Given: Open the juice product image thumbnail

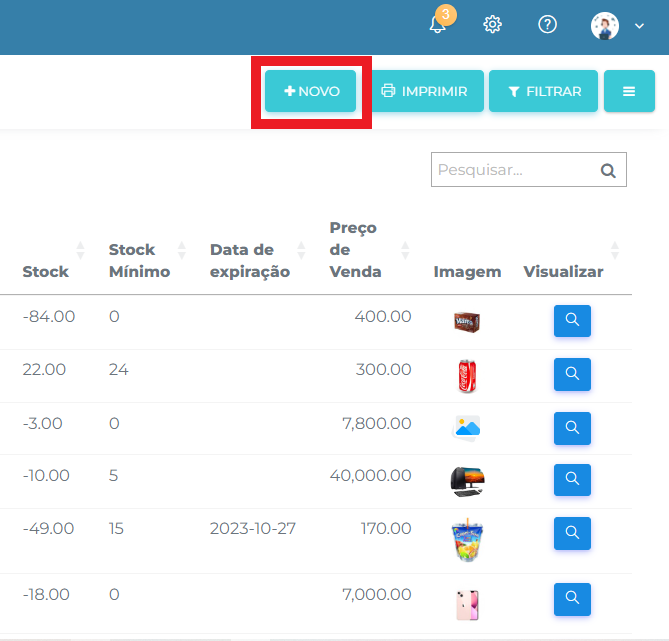Looking at the screenshot, I should pyautogui.click(x=467, y=539).
